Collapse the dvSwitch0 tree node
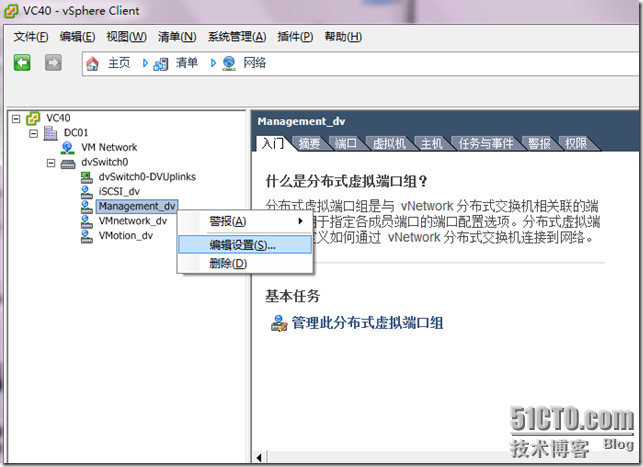 pyautogui.click(x=51, y=163)
